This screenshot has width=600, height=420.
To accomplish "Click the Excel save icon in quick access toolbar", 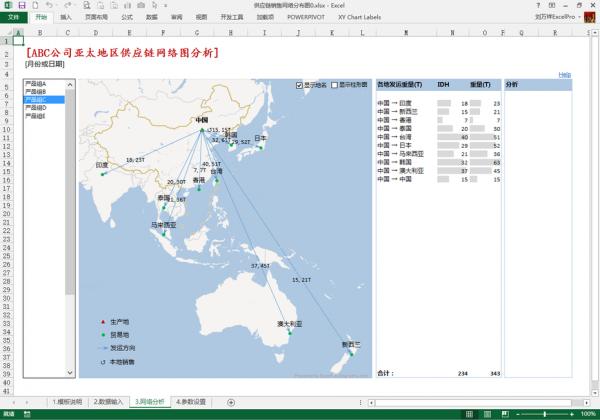I will [x=20, y=5].
